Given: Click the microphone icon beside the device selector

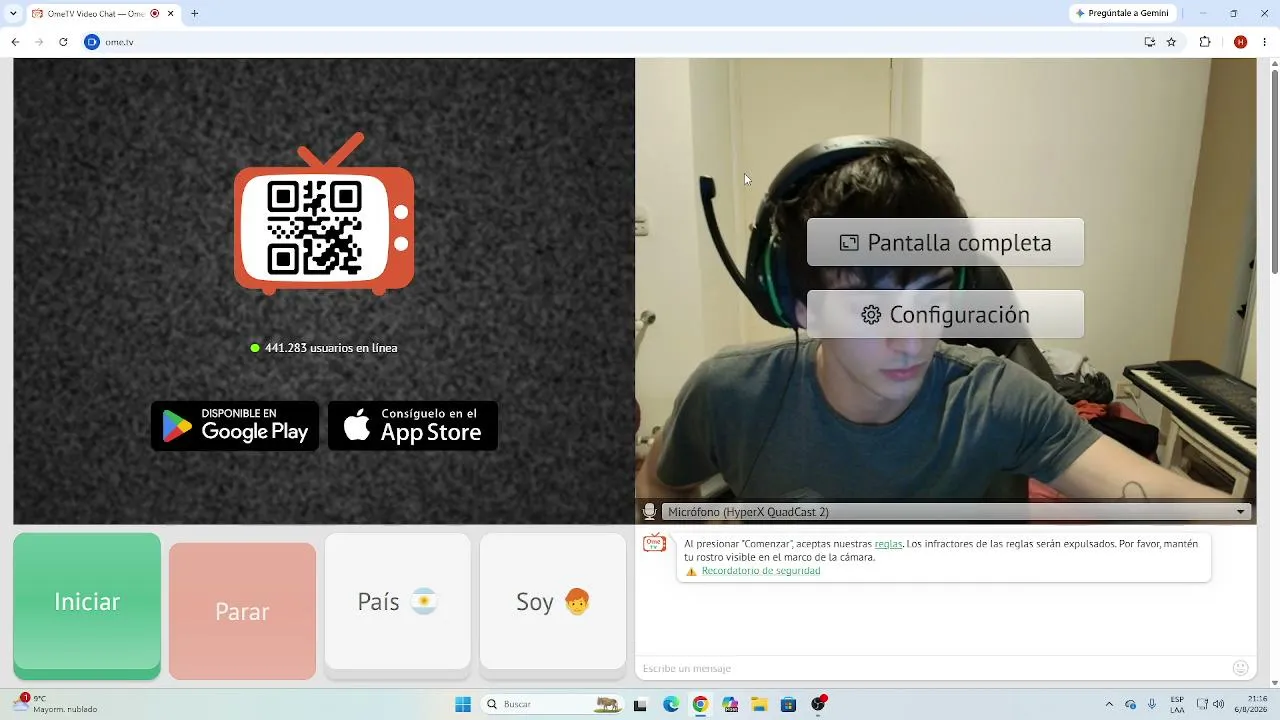Looking at the screenshot, I should point(649,512).
